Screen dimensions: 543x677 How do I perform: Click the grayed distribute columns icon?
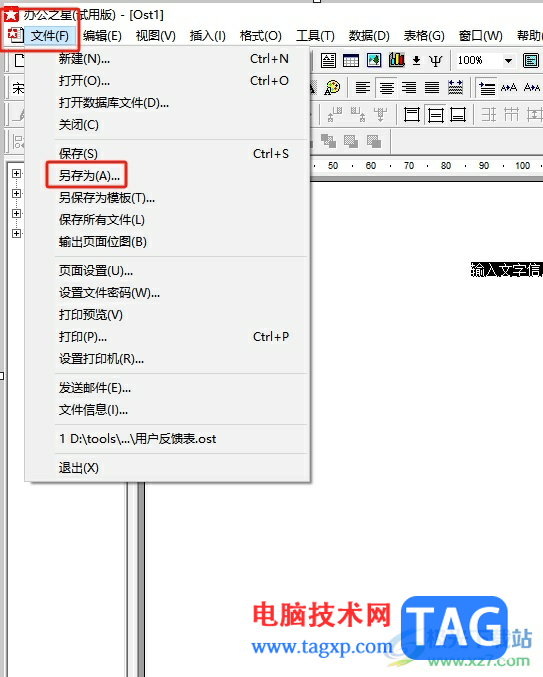click(511, 115)
